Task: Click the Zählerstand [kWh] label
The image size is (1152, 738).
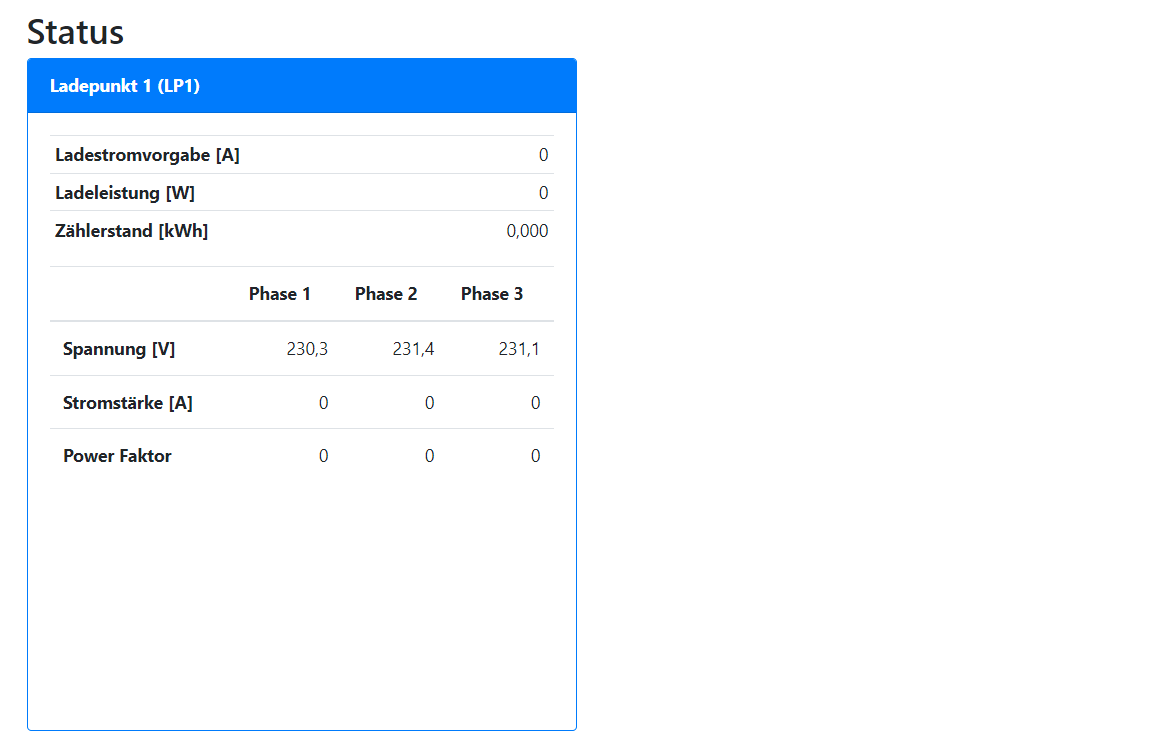Action: 131,231
